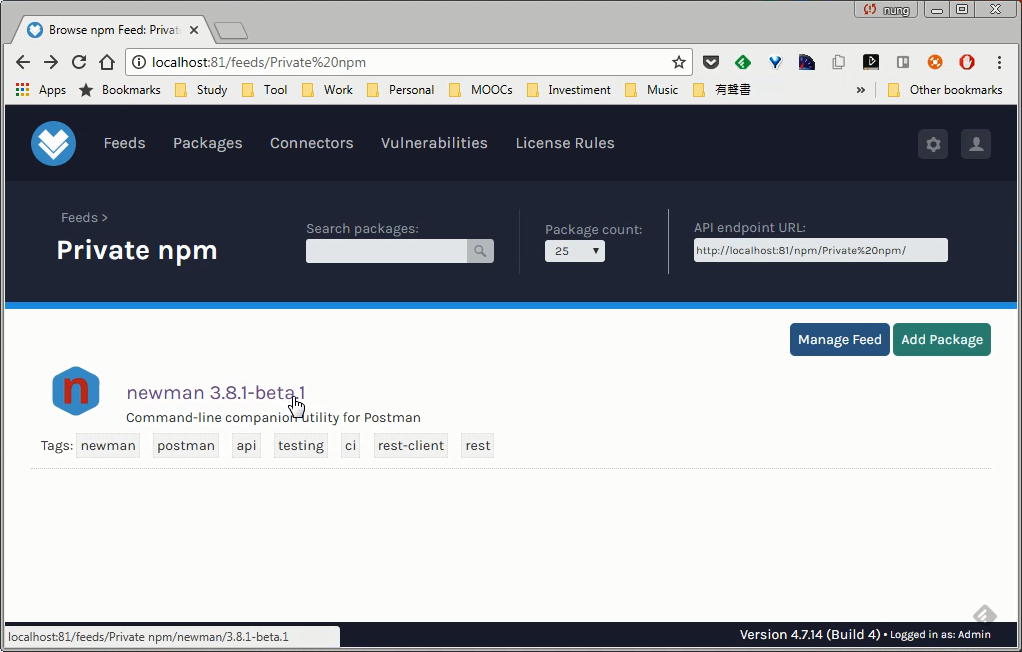Show hidden bookmarks chevron
1022x652 pixels.
[x=860, y=90]
